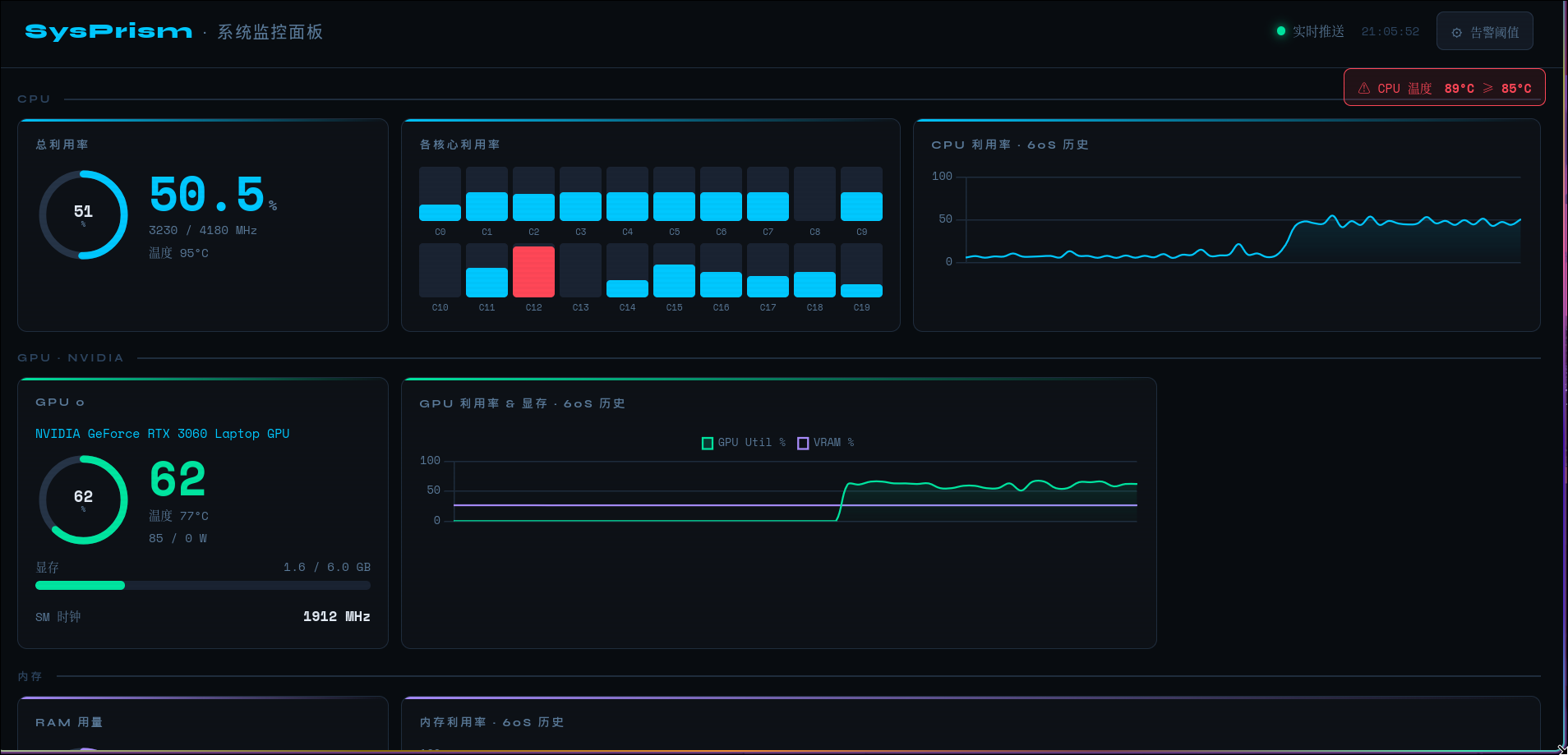Click the CPU 利用率 60s history chart
Image resolution: width=1568 pixels, height=755 pixels.
pyautogui.click(x=1243, y=219)
